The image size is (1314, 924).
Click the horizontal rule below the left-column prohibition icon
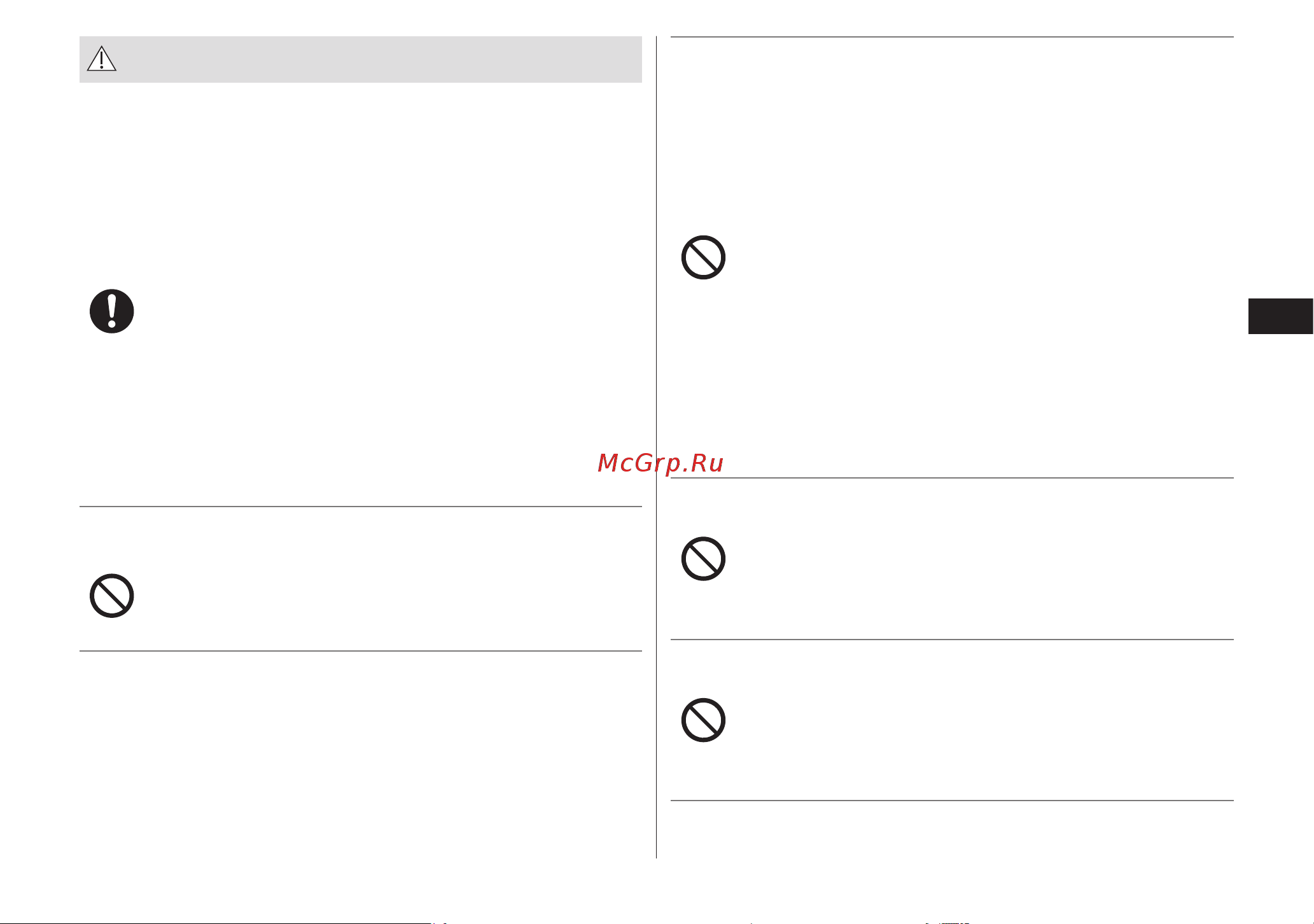[x=361, y=651]
